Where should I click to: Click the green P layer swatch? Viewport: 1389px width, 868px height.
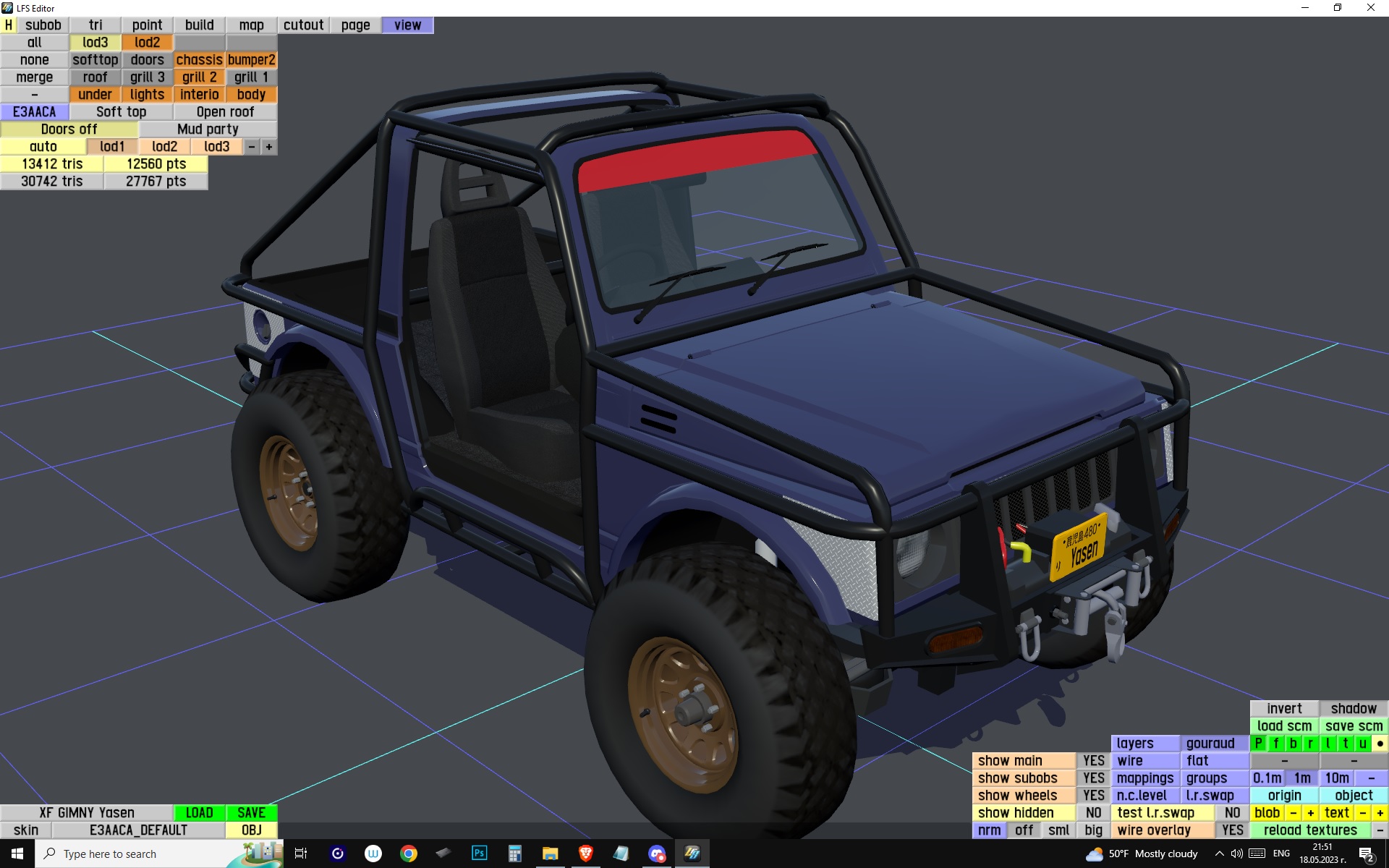coord(1259,744)
